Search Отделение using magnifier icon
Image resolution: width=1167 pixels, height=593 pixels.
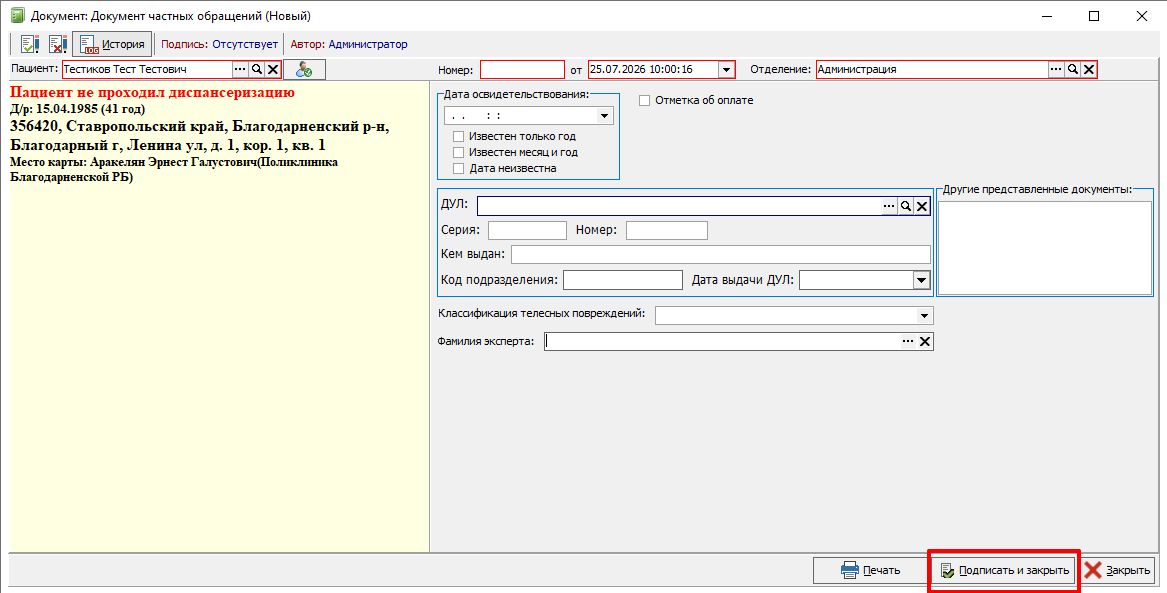(x=1072, y=69)
